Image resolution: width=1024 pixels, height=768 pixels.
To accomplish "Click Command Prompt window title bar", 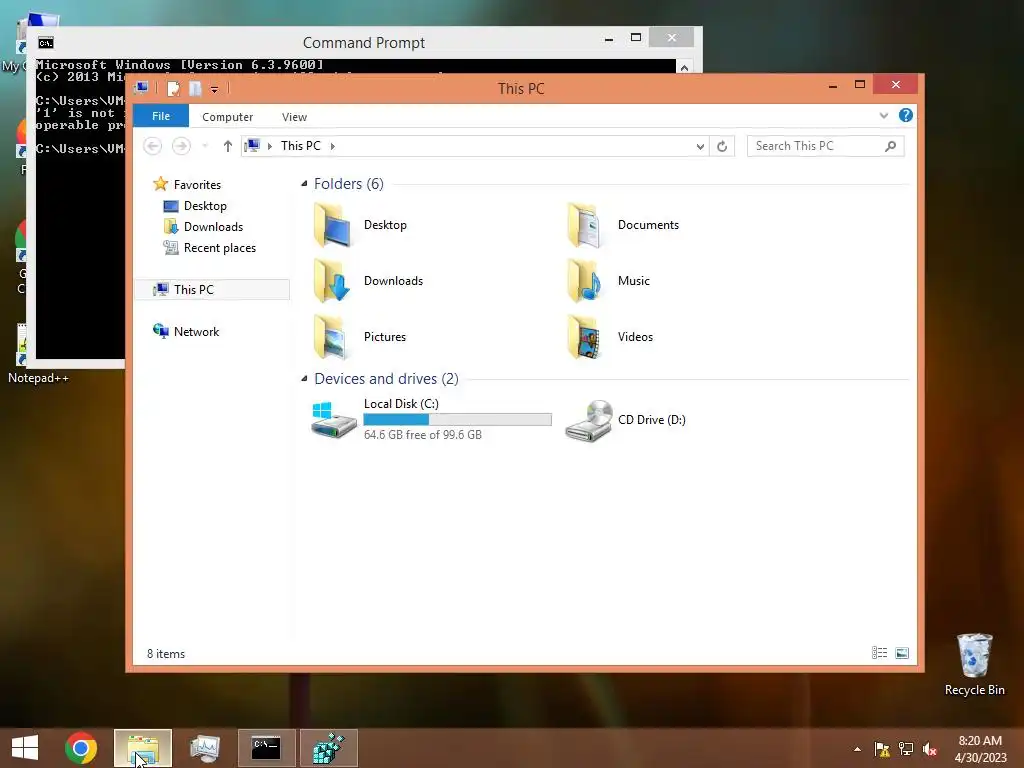I will [363, 43].
